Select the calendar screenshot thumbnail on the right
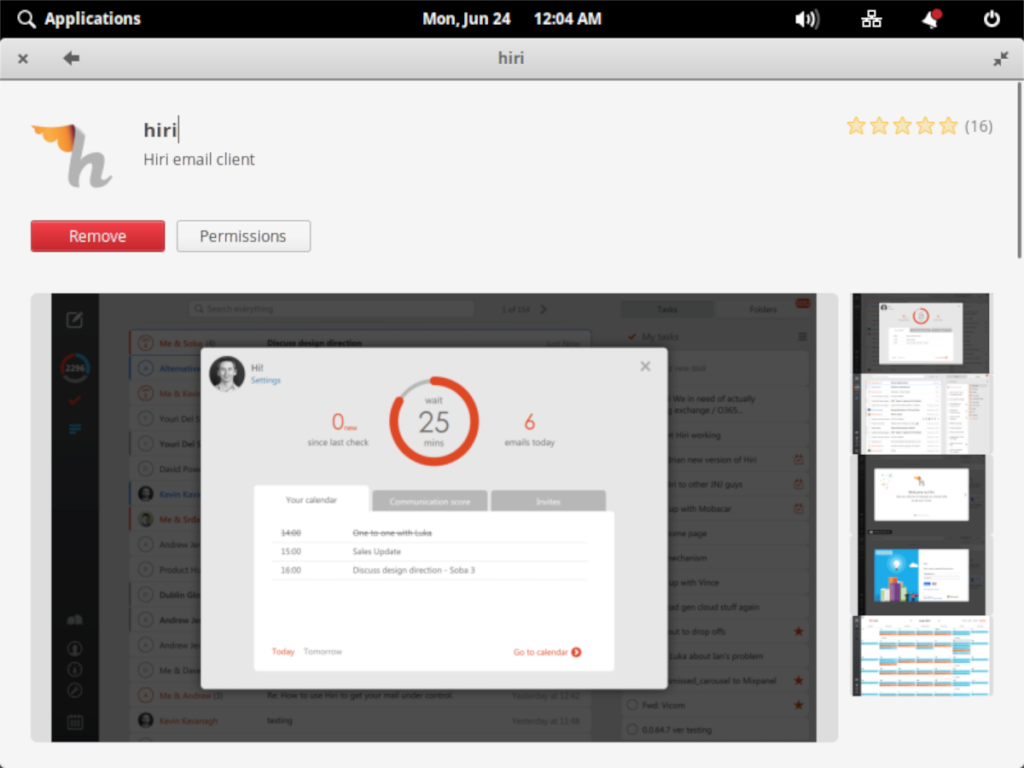This screenshot has height=768, width=1024. pos(920,657)
